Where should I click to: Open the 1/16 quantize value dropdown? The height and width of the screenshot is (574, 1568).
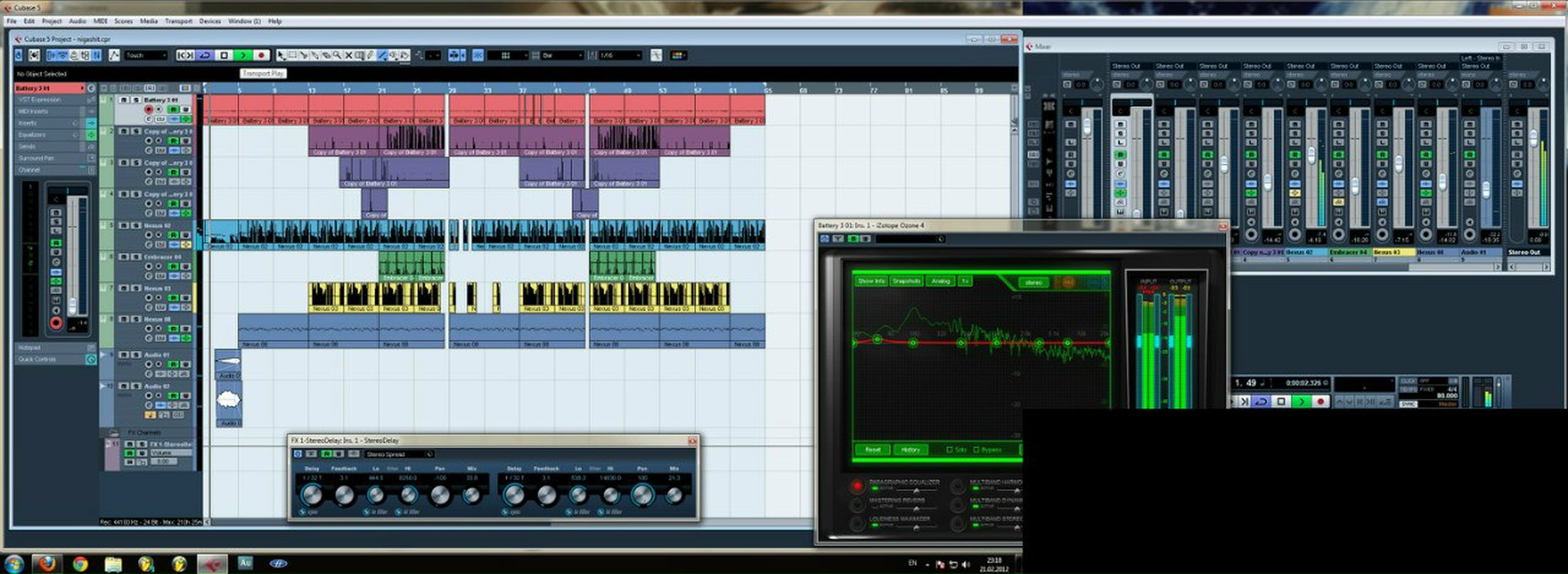[x=621, y=56]
